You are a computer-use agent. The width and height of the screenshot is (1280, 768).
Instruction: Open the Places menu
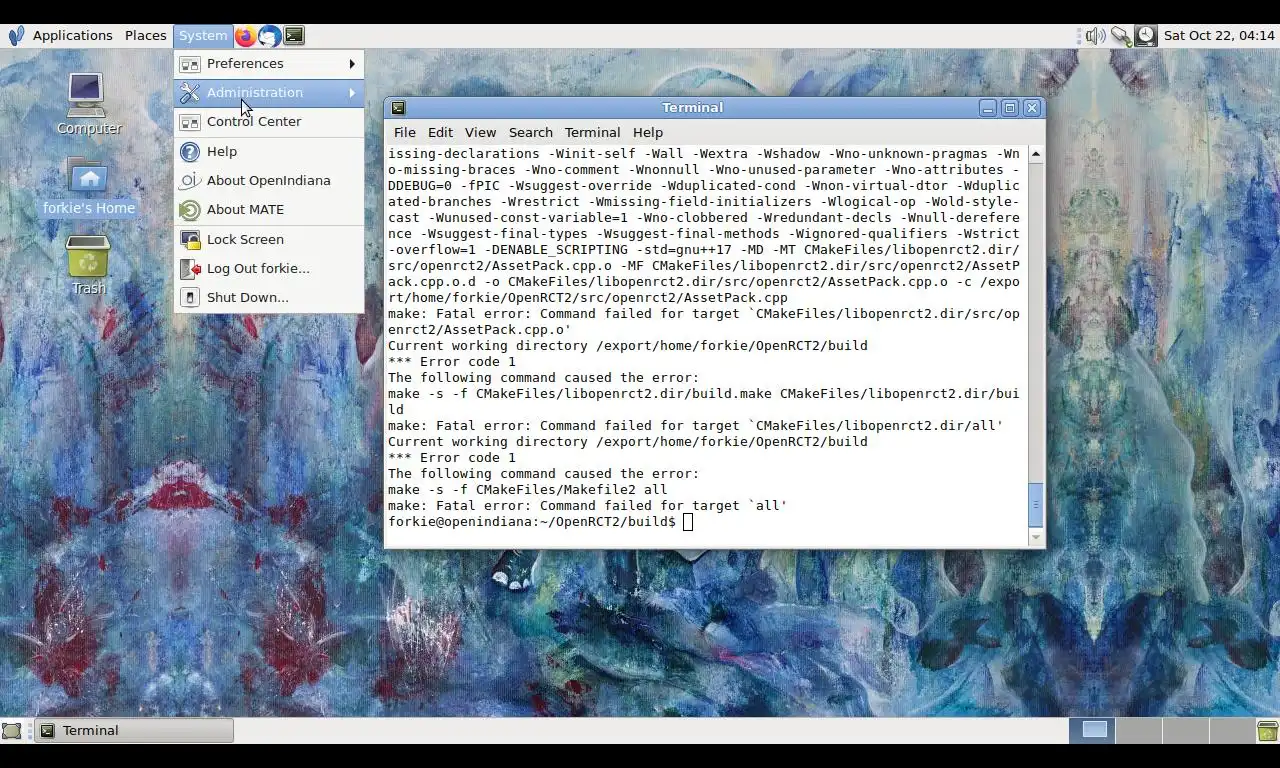pyautogui.click(x=145, y=36)
